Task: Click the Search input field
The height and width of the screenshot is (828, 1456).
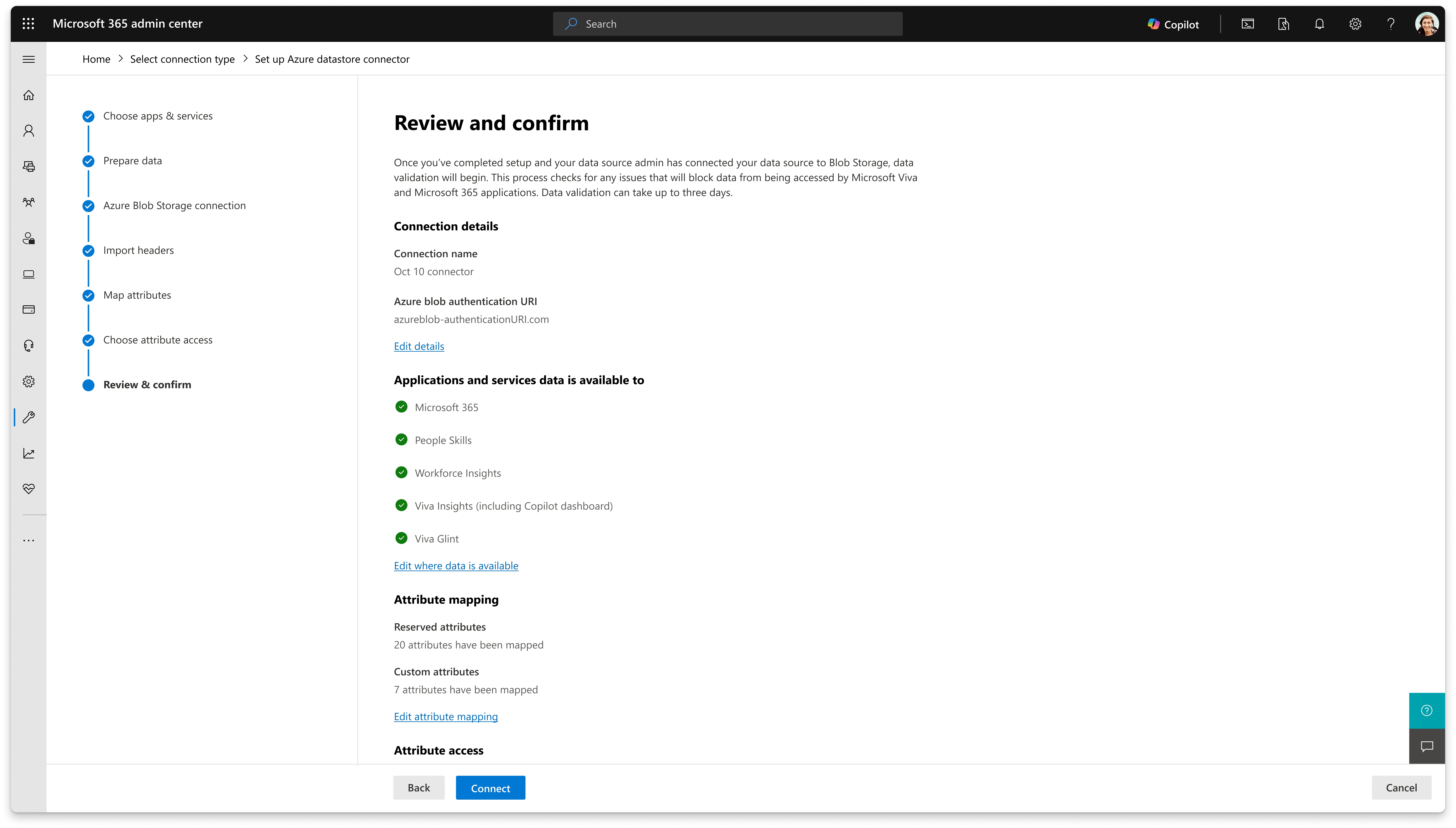Action: 727,24
